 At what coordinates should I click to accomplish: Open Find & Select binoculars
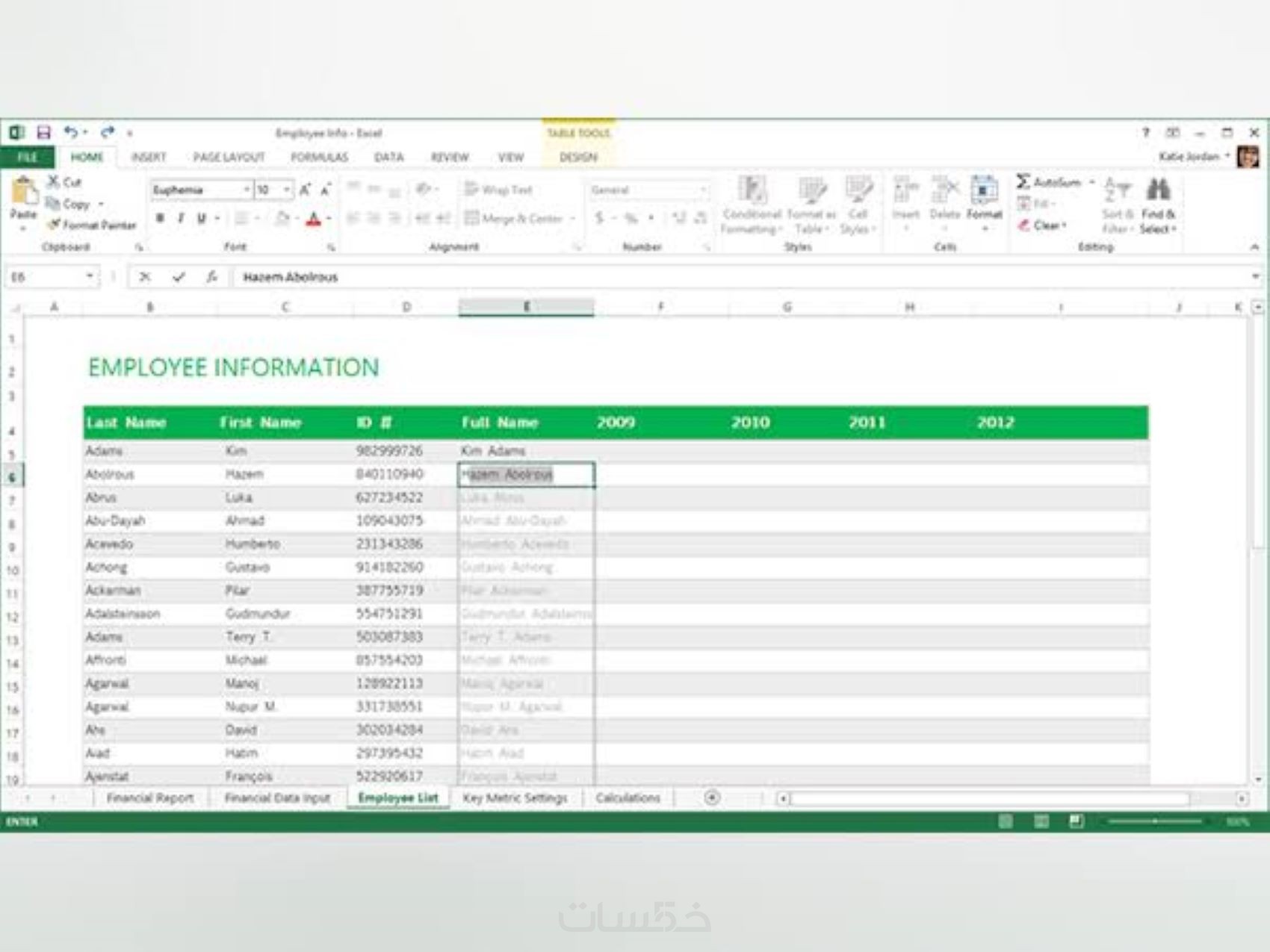pos(1158,205)
